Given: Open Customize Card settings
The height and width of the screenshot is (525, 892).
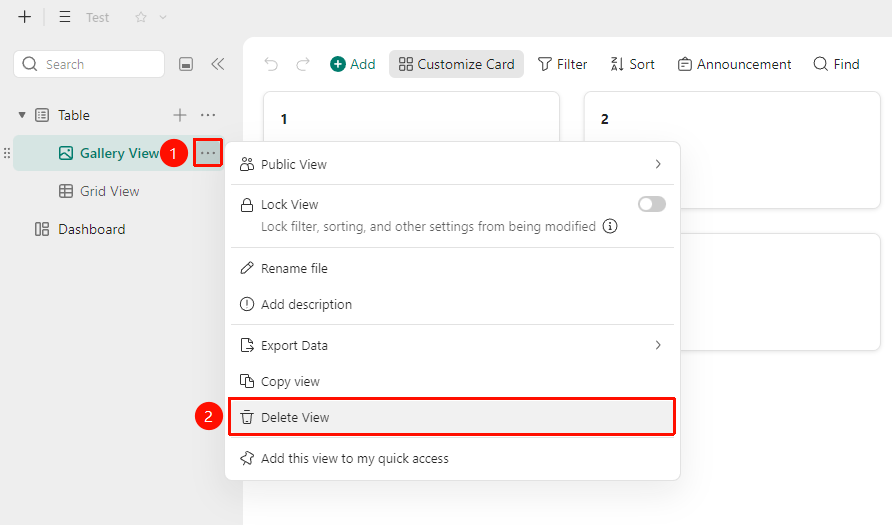Looking at the screenshot, I should 456,64.
